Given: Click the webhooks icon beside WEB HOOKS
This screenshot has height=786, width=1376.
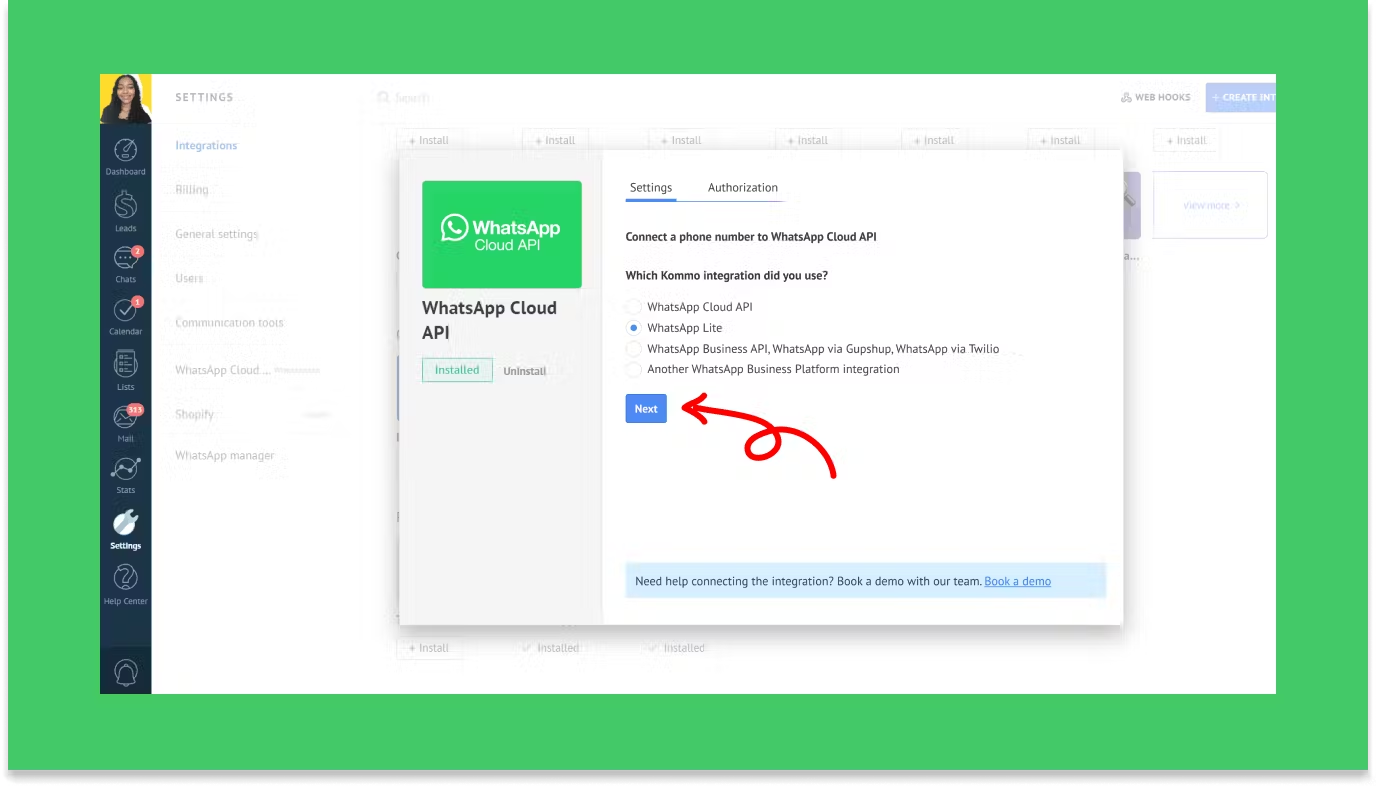Looking at the screenshot, I should click(x=1126, y=97).
